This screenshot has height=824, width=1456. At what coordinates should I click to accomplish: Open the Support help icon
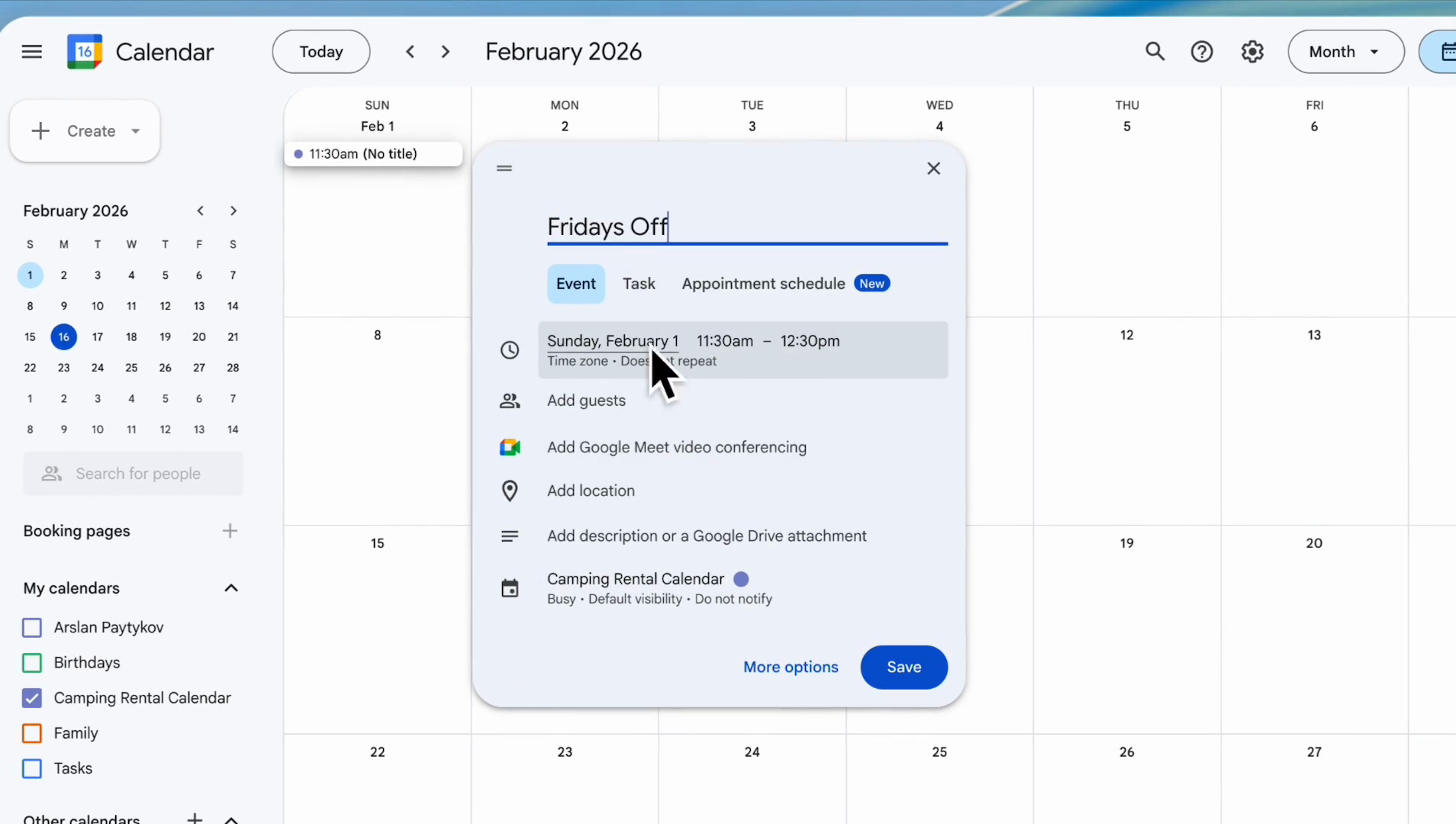[x=1202, y=52]
